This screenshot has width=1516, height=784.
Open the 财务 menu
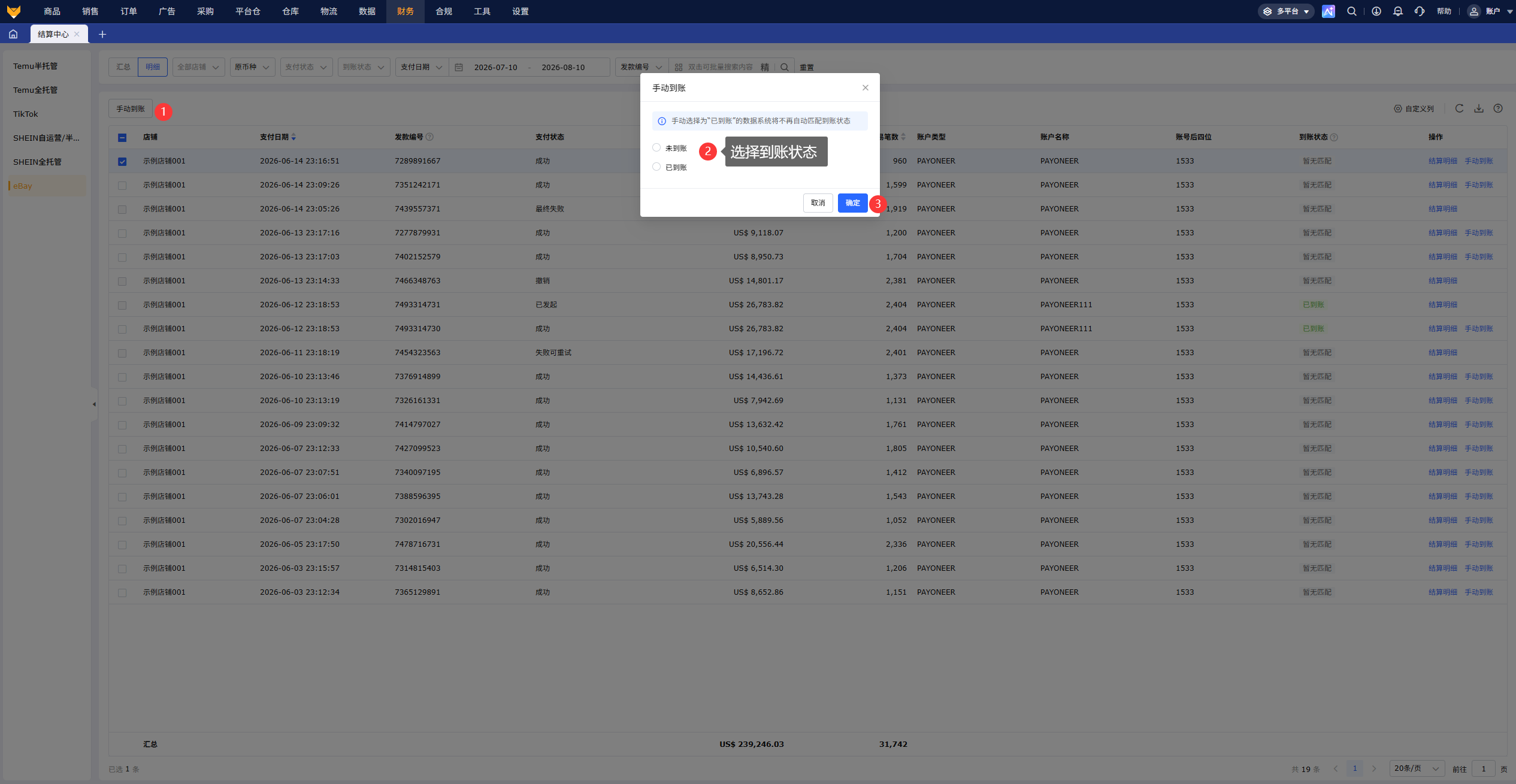pos(406,11)
